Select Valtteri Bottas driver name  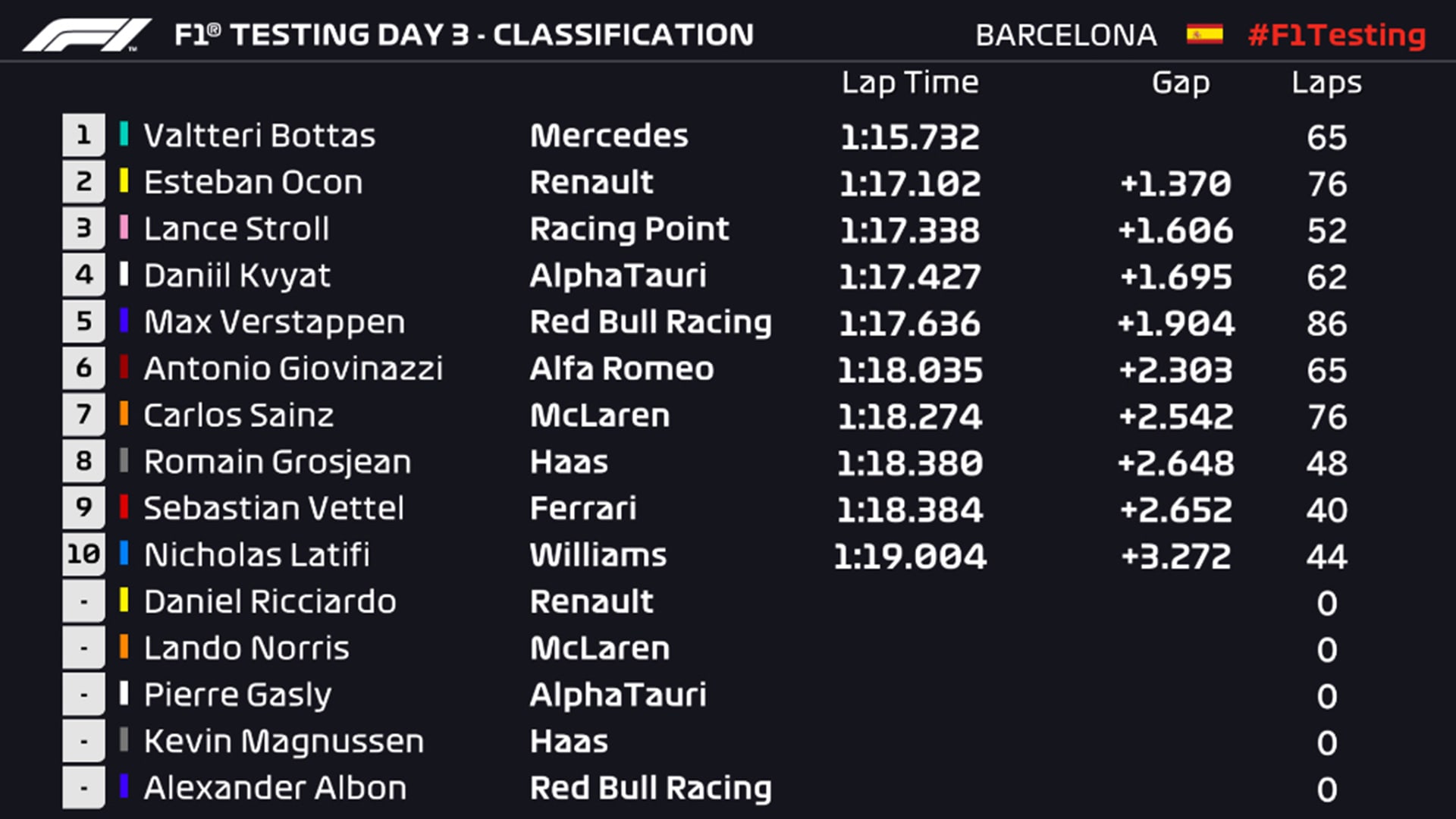coord(259,136)
